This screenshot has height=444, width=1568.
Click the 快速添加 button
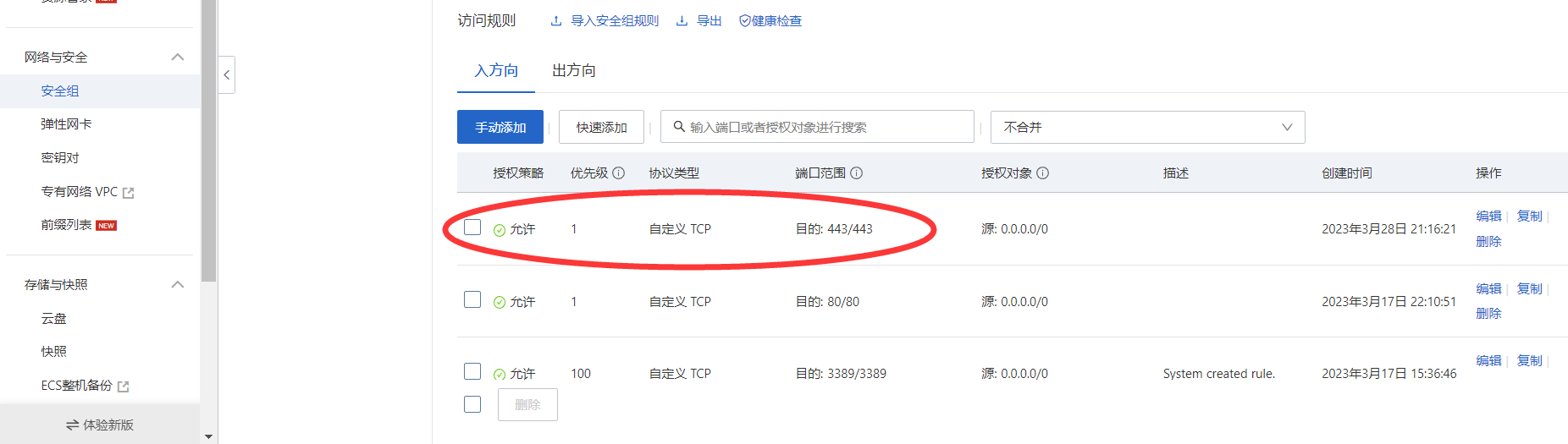601,127
